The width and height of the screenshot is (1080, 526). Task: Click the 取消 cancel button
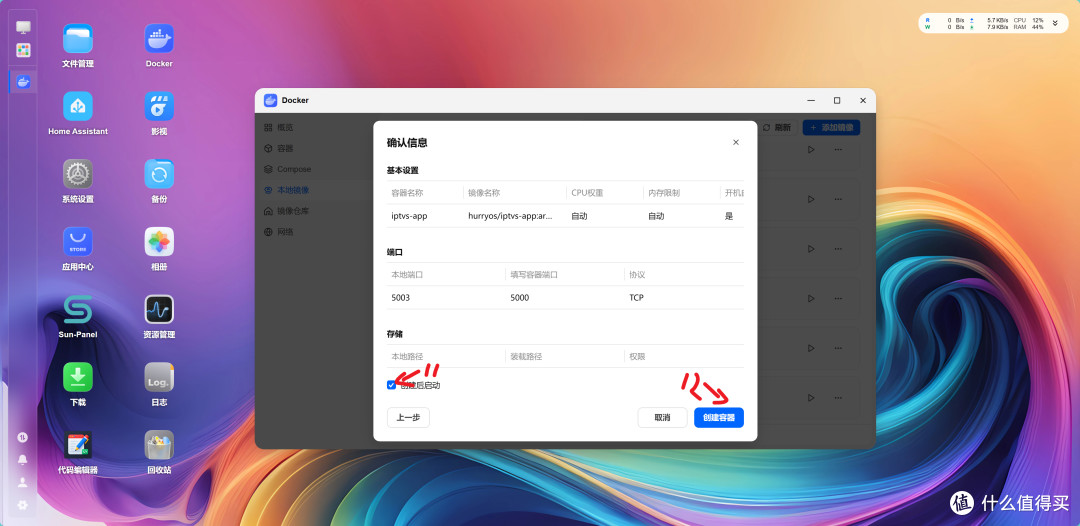(x=662, y=417)
